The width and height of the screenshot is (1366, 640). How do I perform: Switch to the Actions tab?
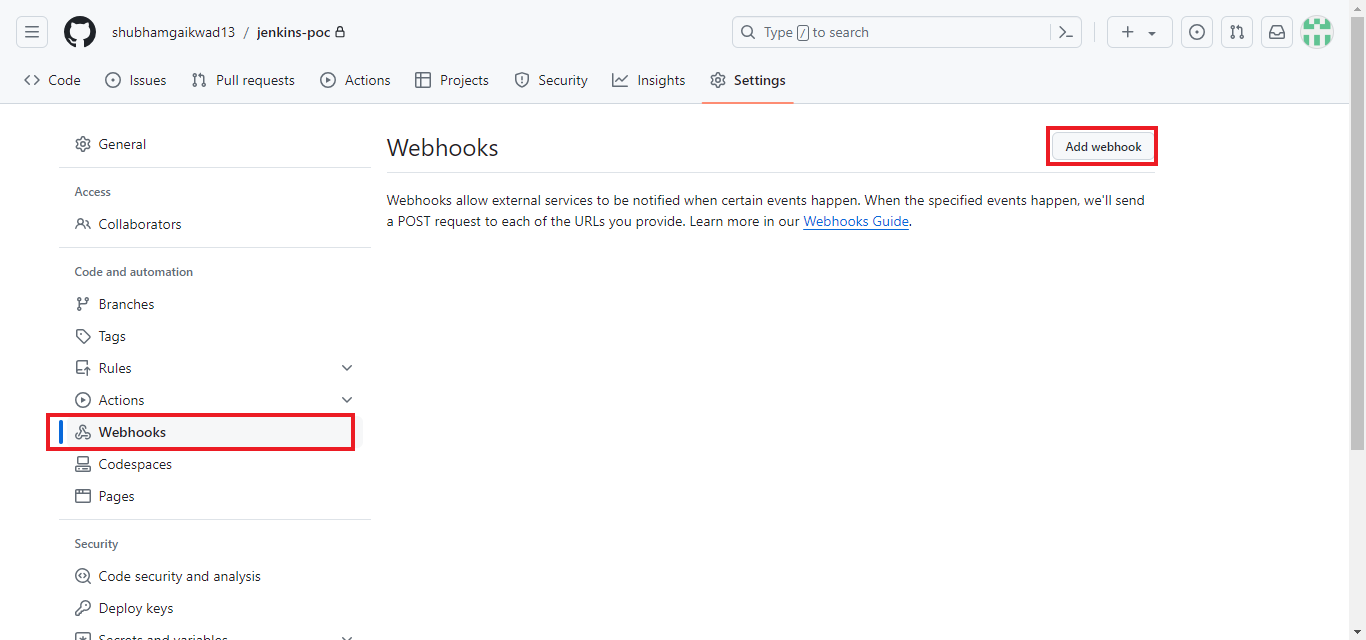click(x=355, y=80)
